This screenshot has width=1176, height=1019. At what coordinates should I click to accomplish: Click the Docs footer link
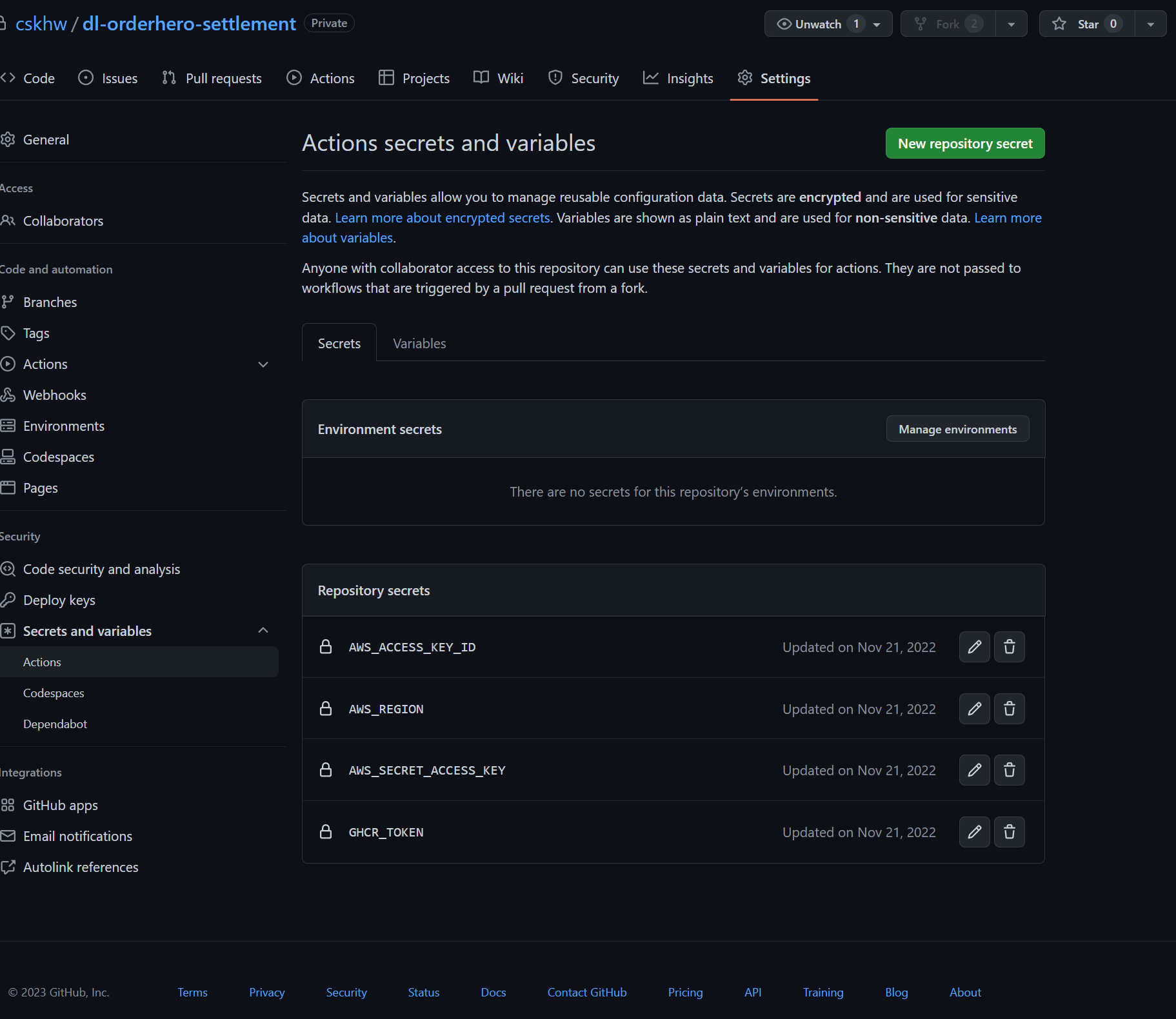point(493,992)
